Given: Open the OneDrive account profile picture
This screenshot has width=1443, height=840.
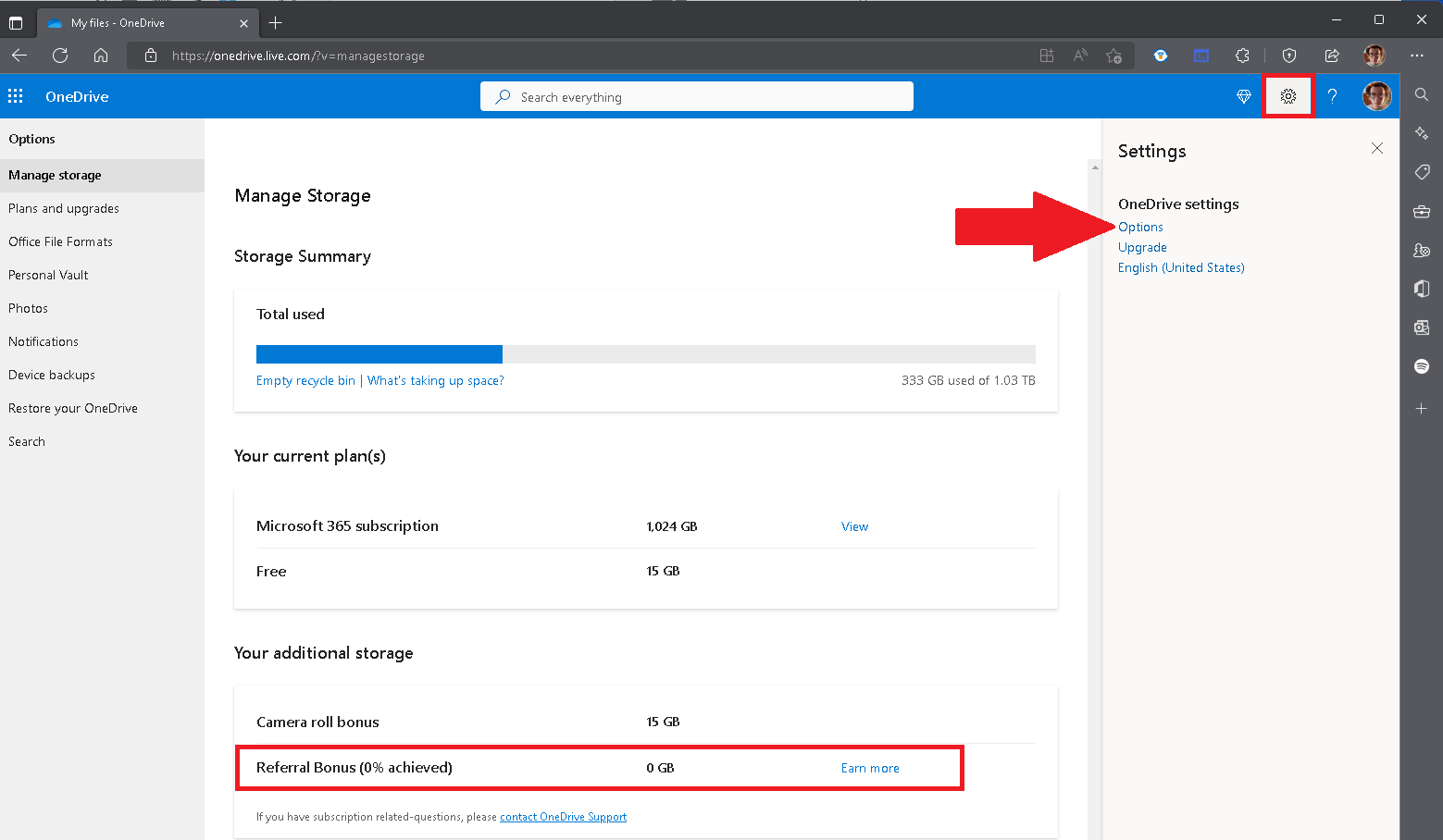Looking at the screenshot, I should point(1377,96).
